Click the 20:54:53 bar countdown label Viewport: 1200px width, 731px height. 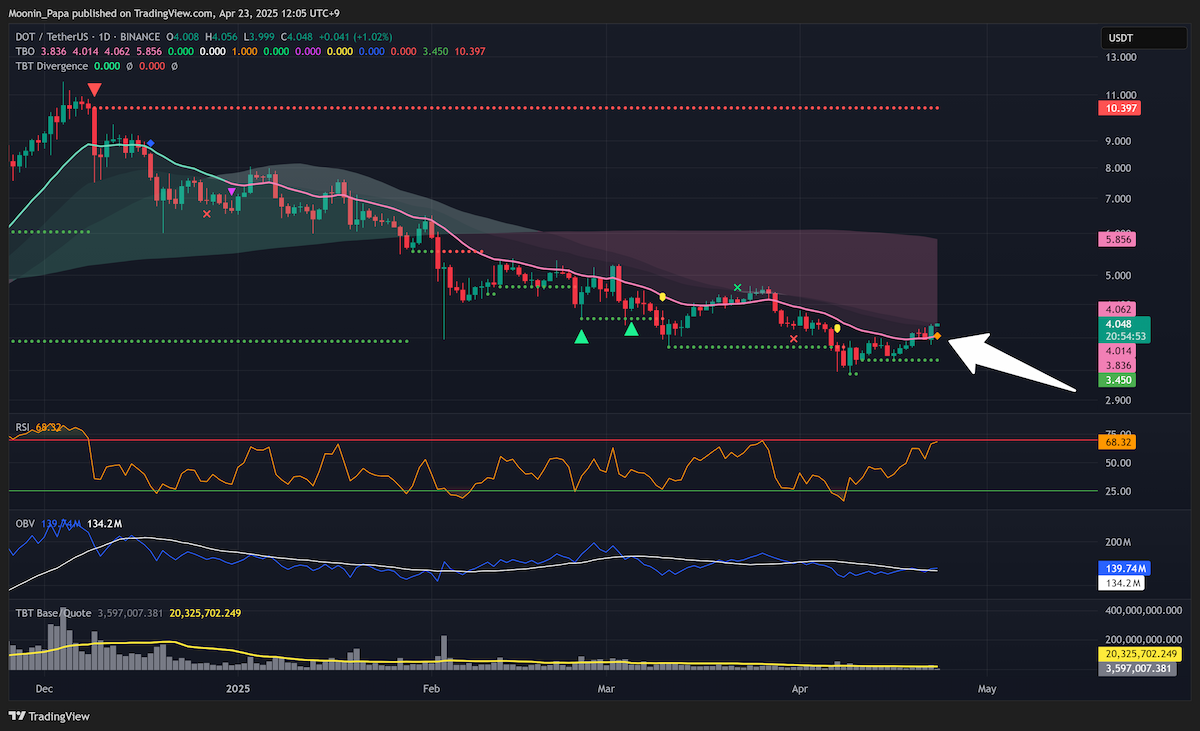(1124, 337)
